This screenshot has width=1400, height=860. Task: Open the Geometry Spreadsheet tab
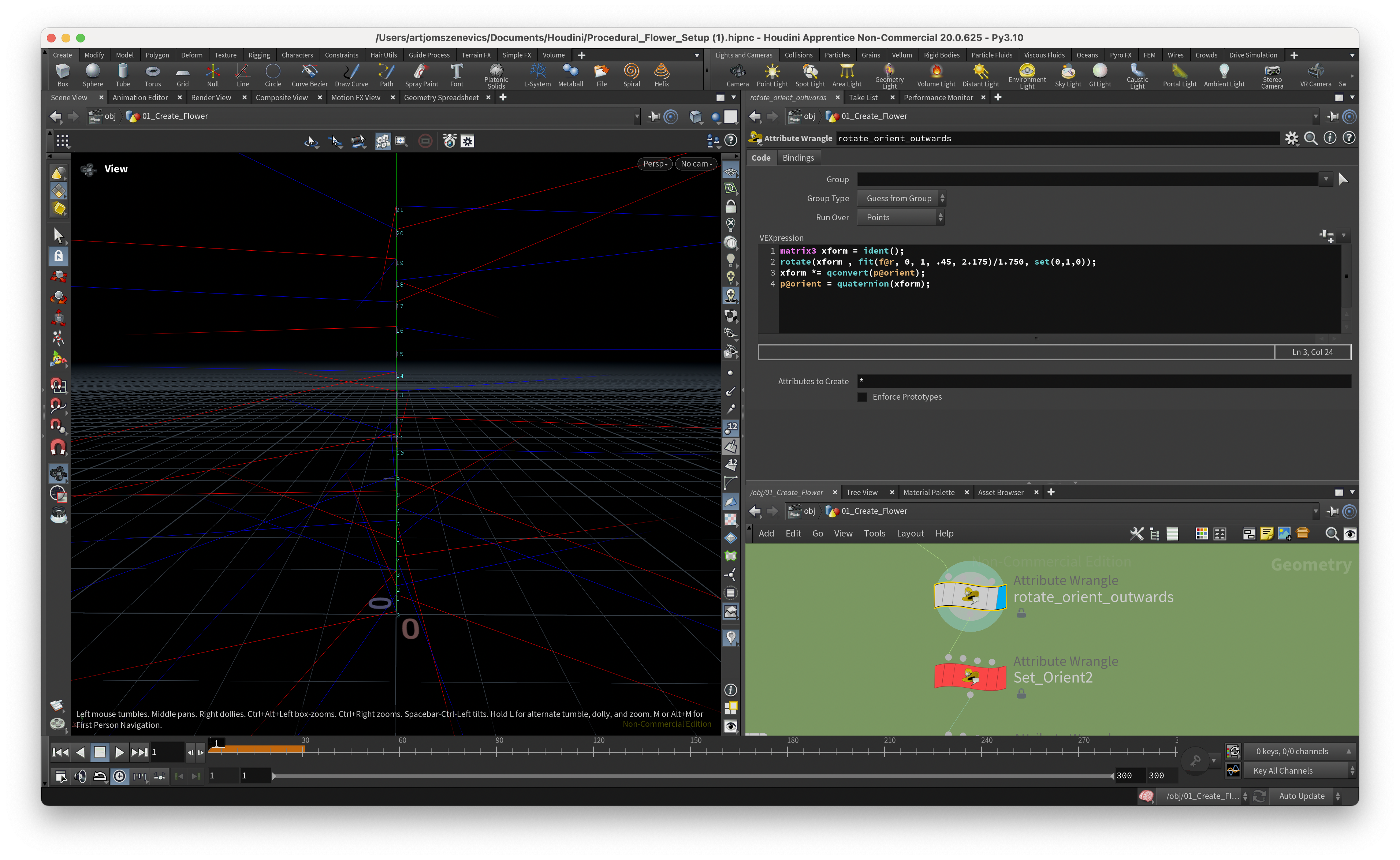pos(441,98)
